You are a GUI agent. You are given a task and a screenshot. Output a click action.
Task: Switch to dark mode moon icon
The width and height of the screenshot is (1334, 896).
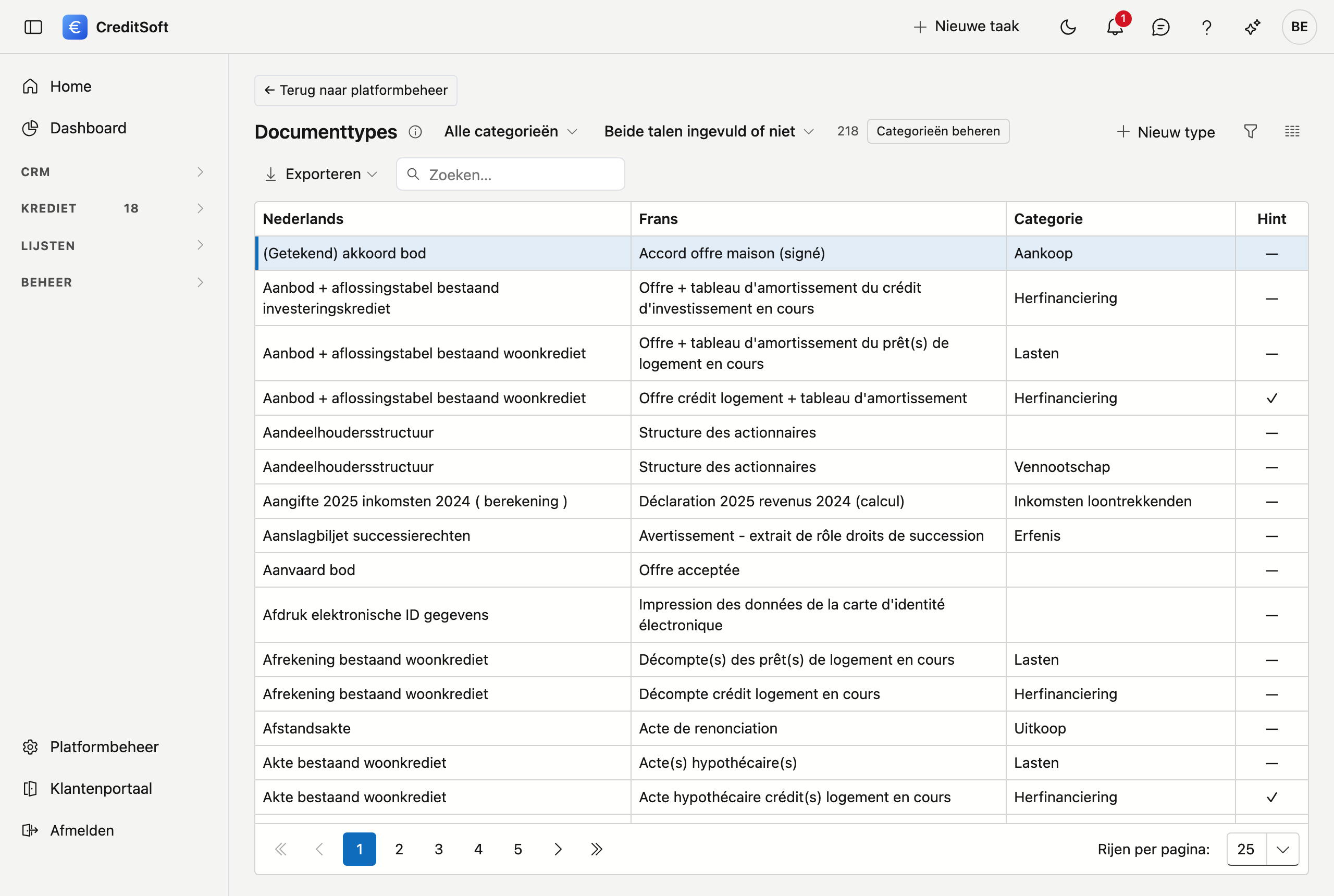click(1068, 27)
